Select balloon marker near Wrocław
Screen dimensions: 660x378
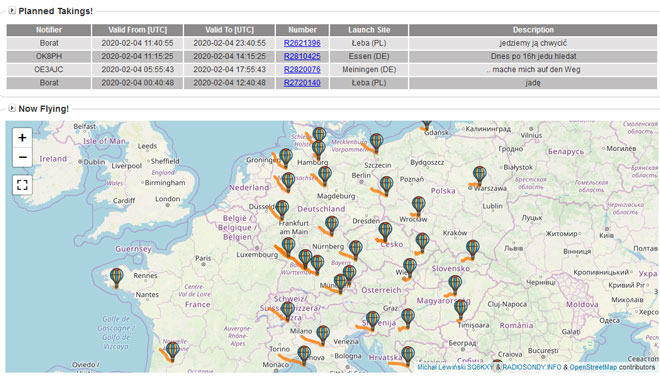pos(418,206)
